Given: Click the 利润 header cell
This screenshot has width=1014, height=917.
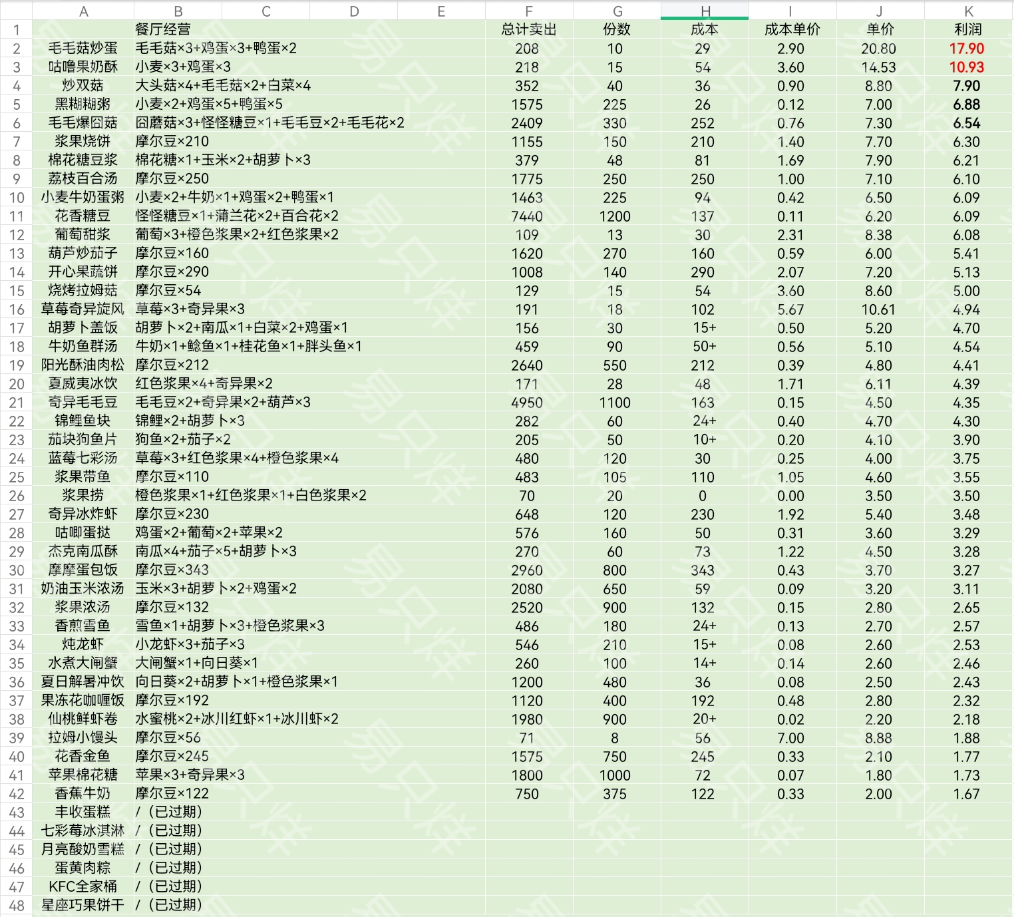Looking at the screenshot, I should tap(968, 30).
